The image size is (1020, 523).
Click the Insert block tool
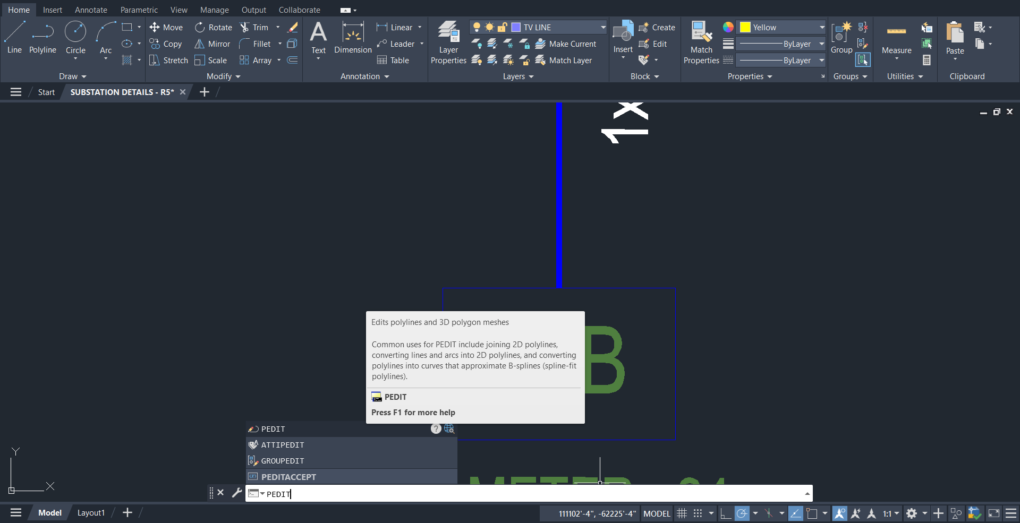pyautogui.click(x=623, y=38)
